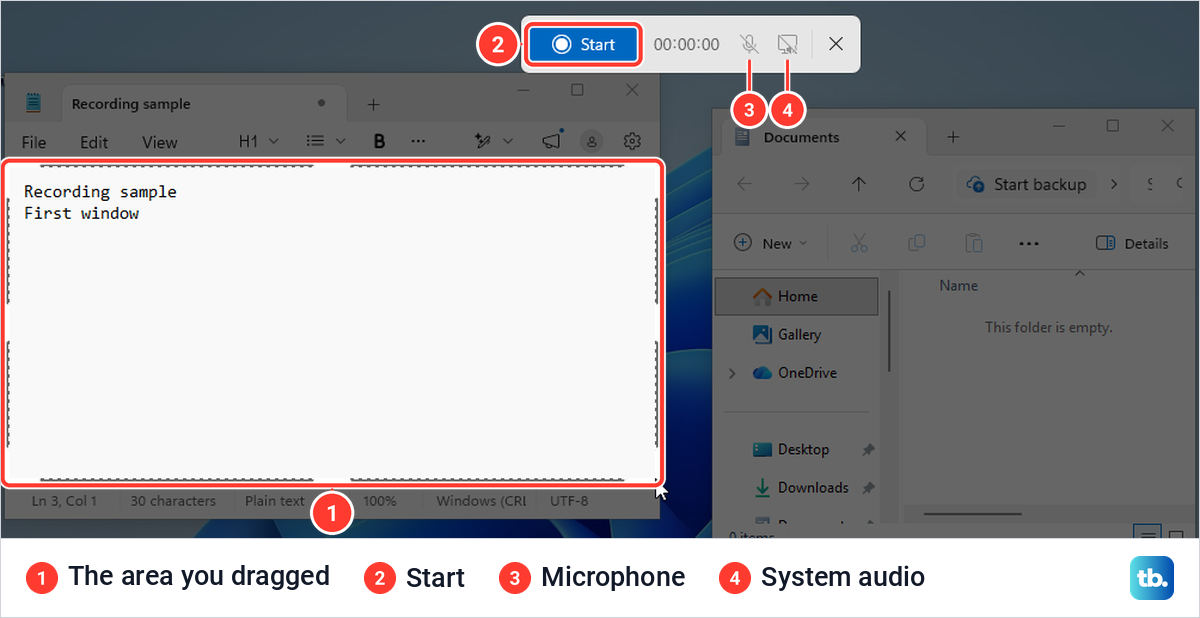Close the Documents tab in File Explorer

click(901, 138)
